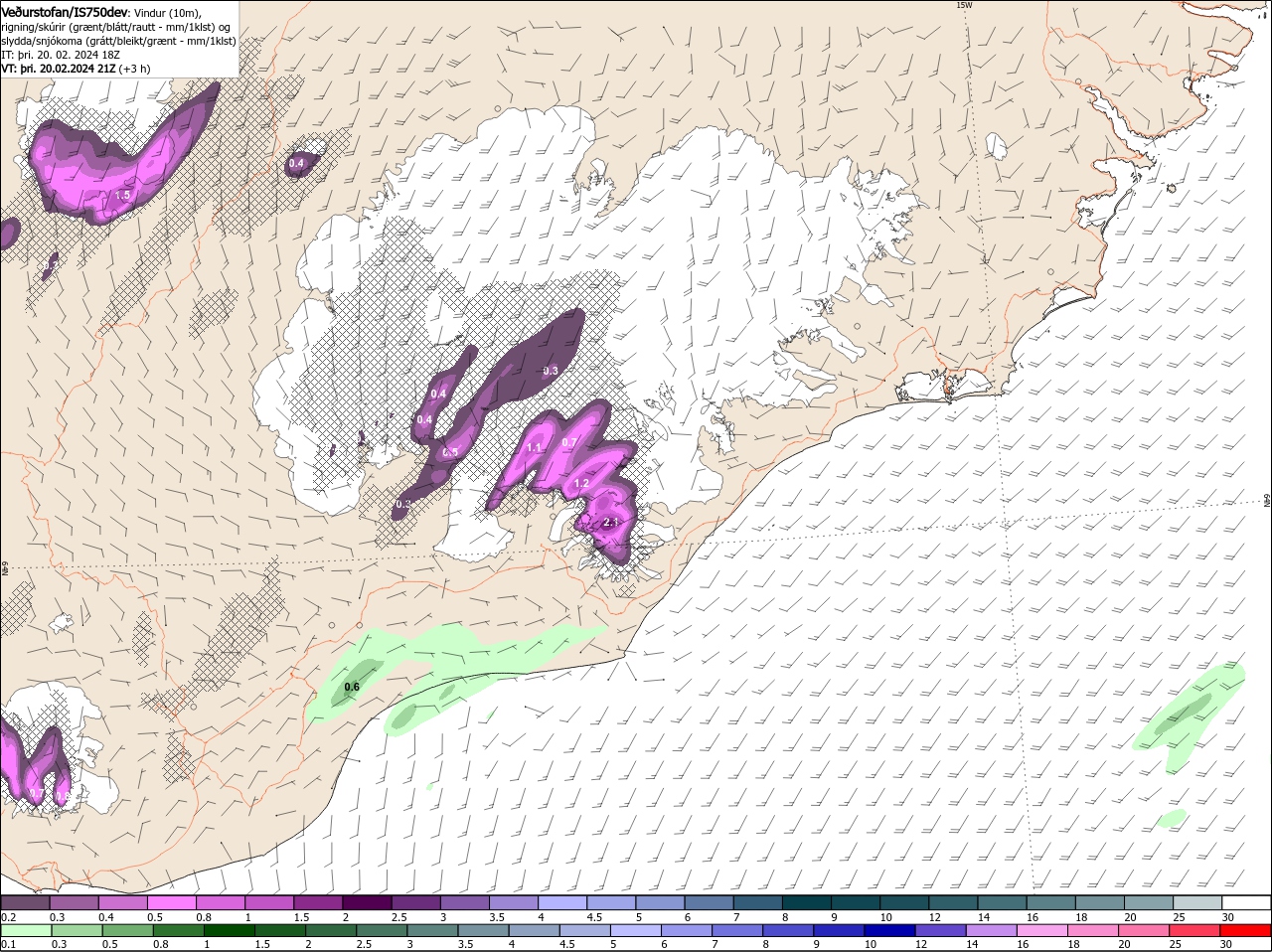Click the '(+3 h)' forecast offset text

[x=135, y=69]
